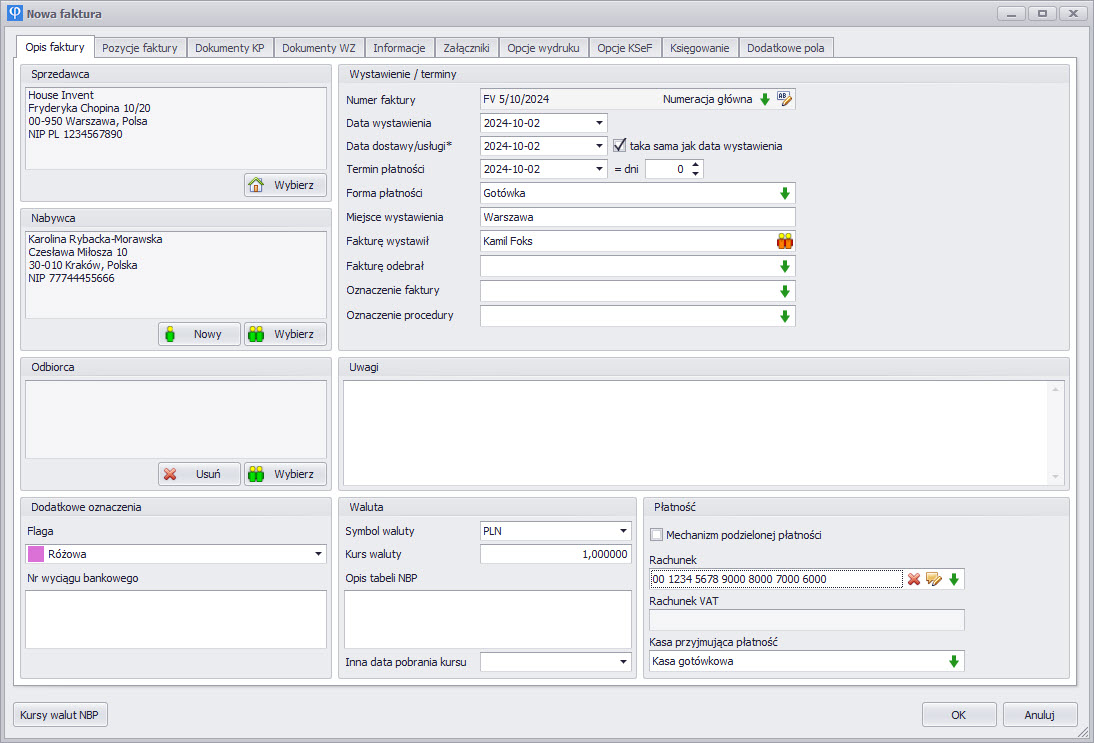Switch to the Pozycje faktury tab
This screenshot has width=1094, height=743.
pos(140,48)
